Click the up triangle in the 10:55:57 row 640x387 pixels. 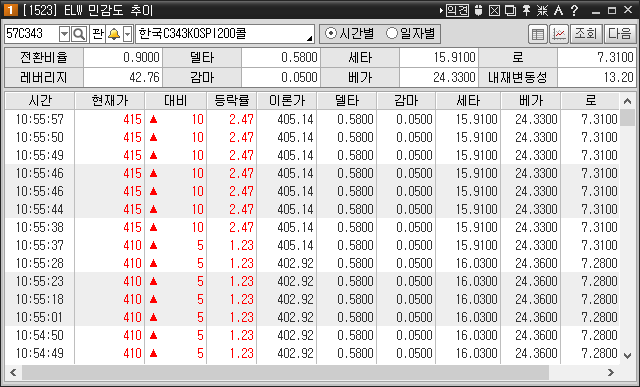[x=153, y=119]
